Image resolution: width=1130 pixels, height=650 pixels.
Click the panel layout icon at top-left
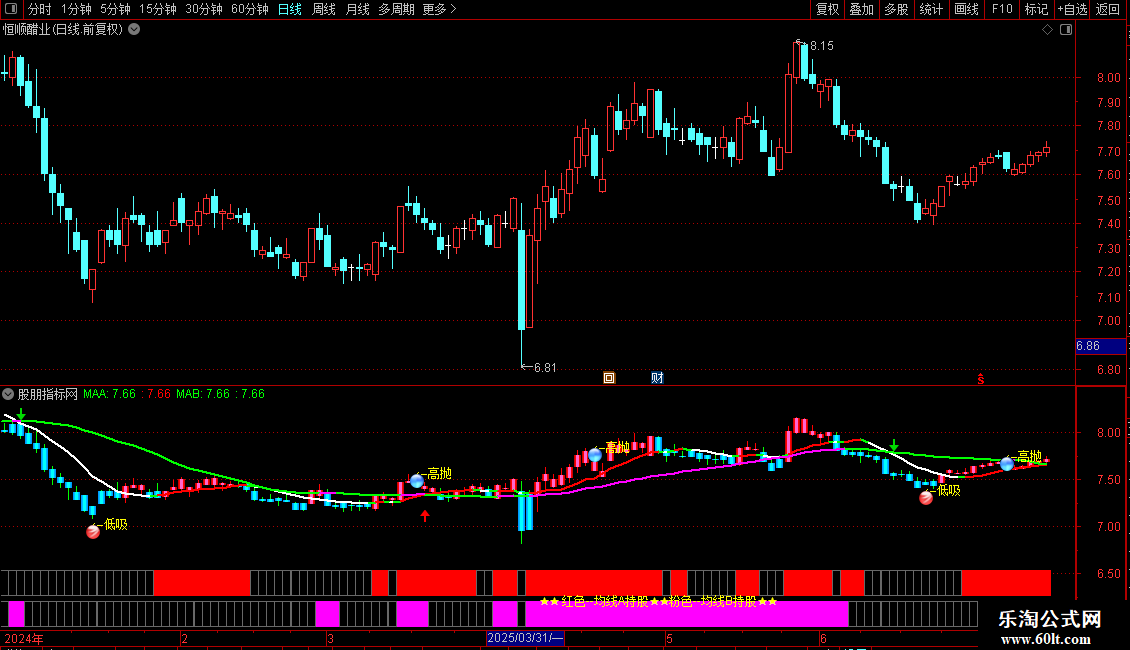pos(11,9)
